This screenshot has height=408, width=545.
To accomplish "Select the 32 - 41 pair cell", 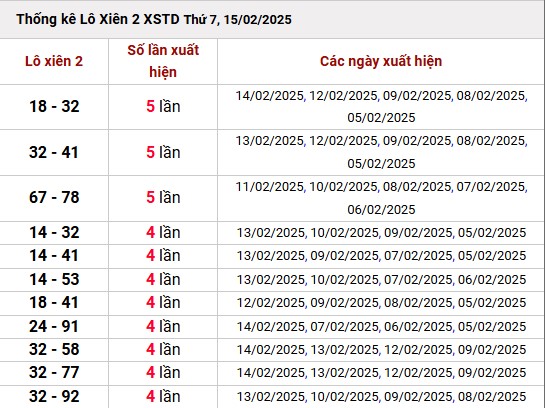I will 54,152.
